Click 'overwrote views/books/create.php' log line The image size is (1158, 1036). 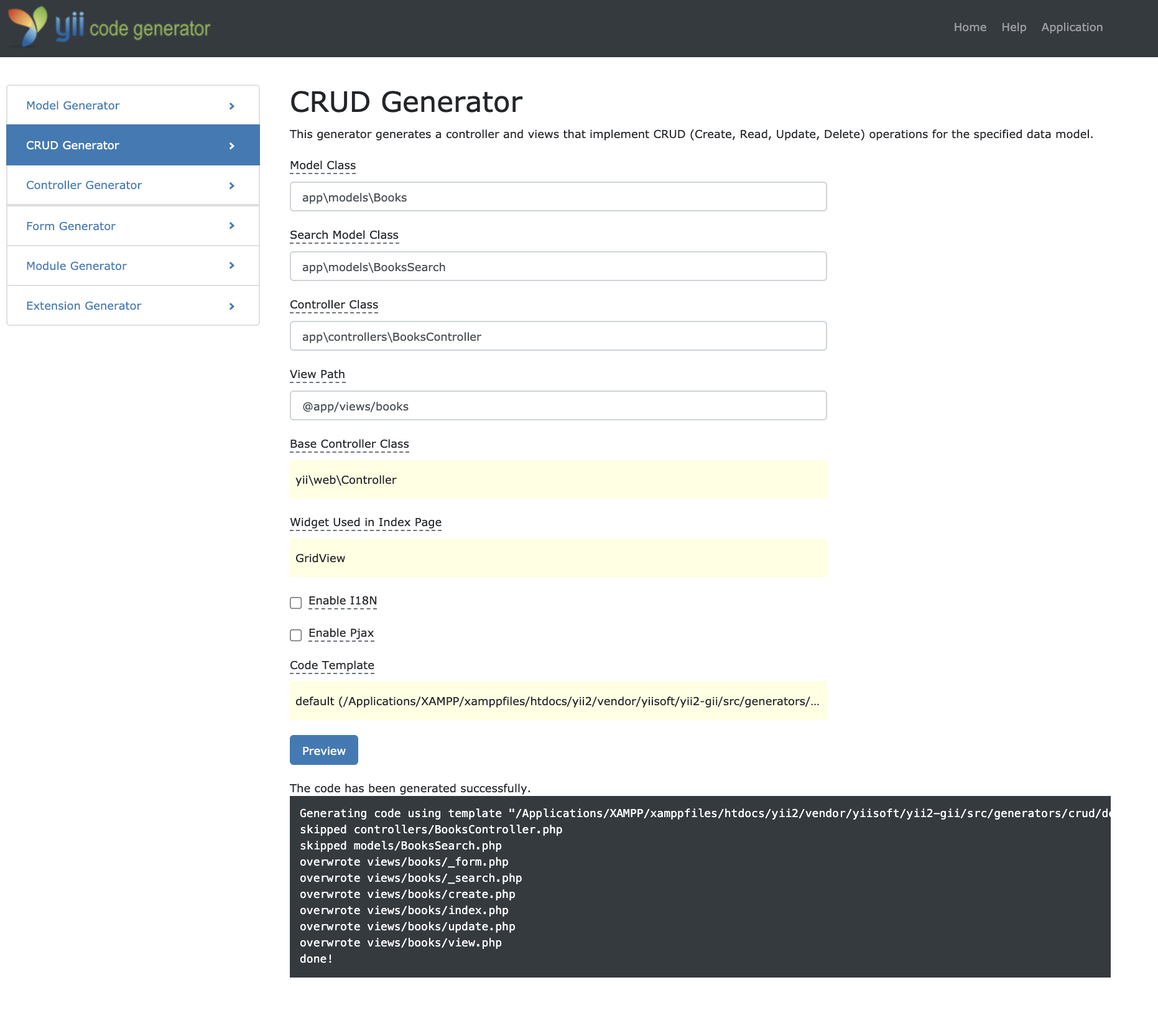[x=407, y=894]
